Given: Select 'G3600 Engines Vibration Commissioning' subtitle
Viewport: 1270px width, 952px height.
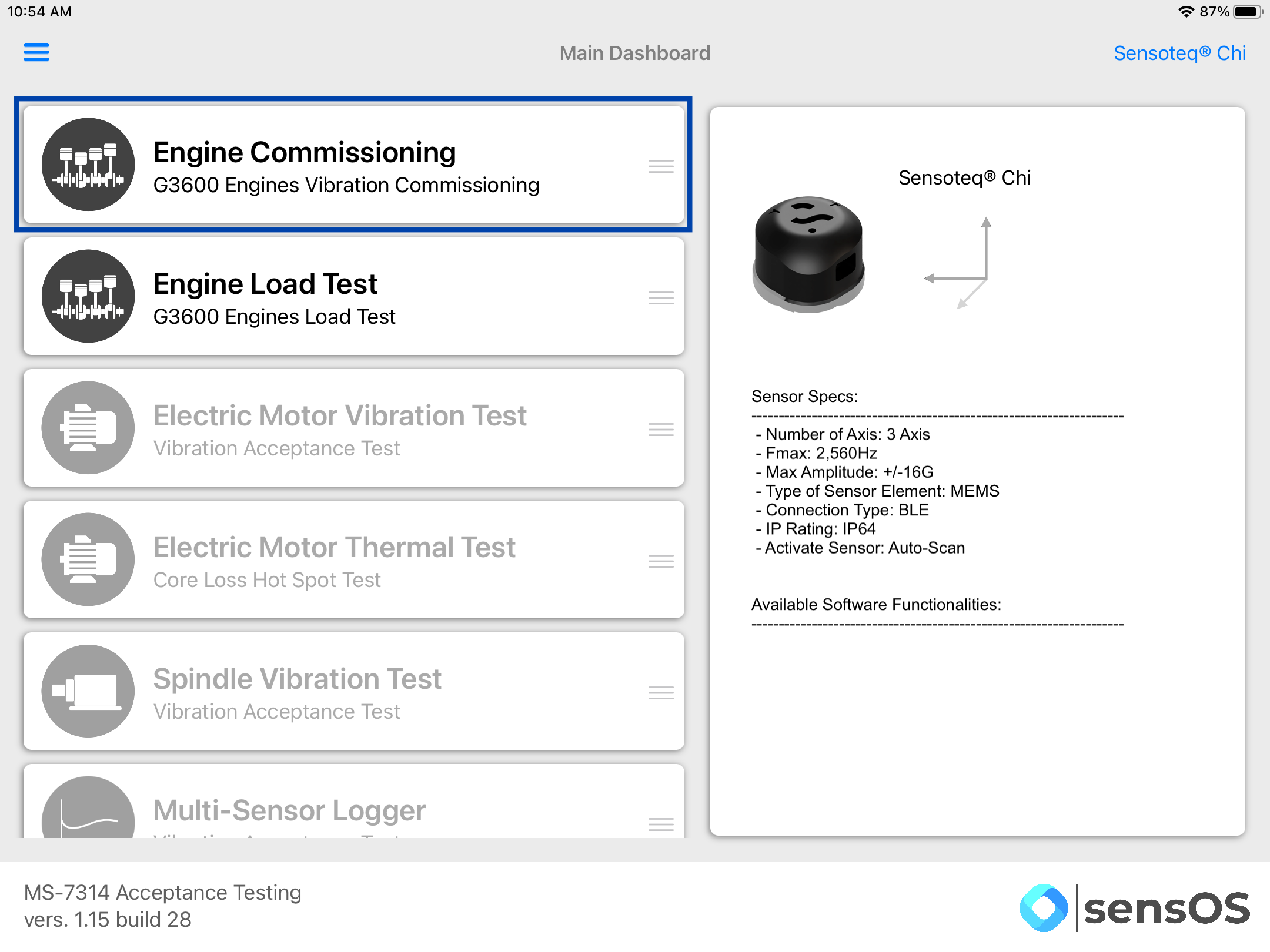Looking at the screenshot, I should tap(346, 185).
